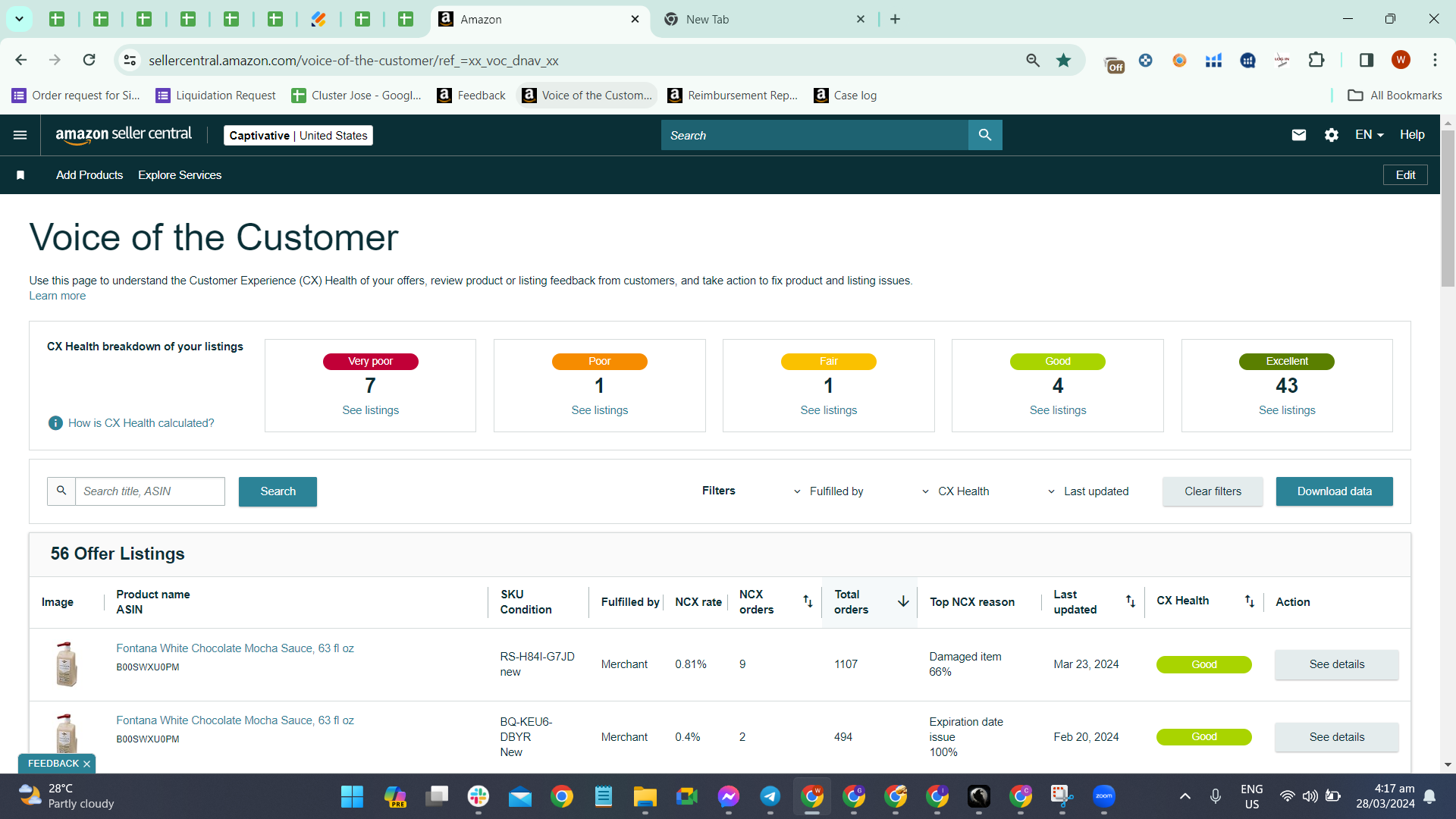Open the site information icon in the address bar
The image size is (1456, 819).
click(130, 60)
